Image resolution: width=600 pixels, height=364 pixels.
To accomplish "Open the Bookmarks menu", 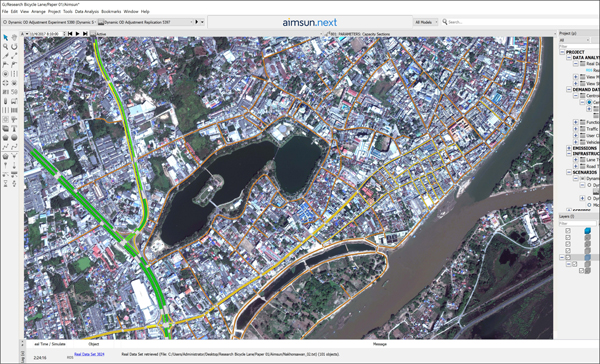I will (x=111, y=11).
